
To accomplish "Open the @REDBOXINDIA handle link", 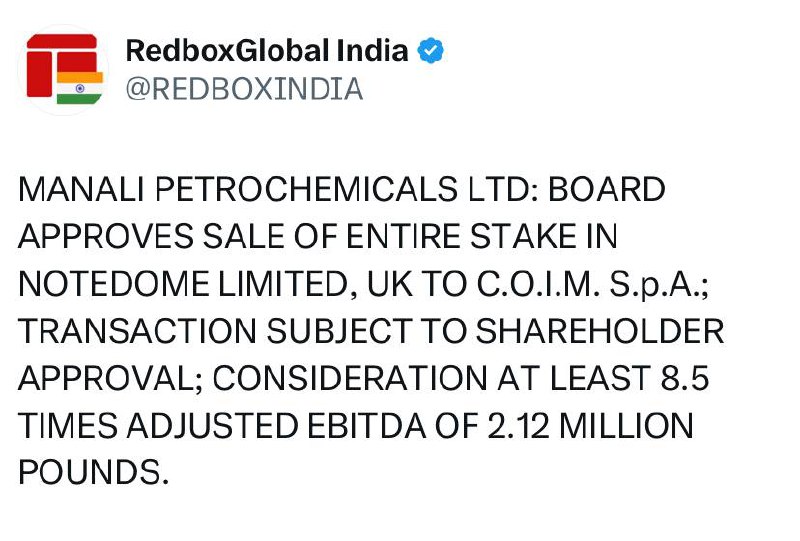I will coord(243,89).
